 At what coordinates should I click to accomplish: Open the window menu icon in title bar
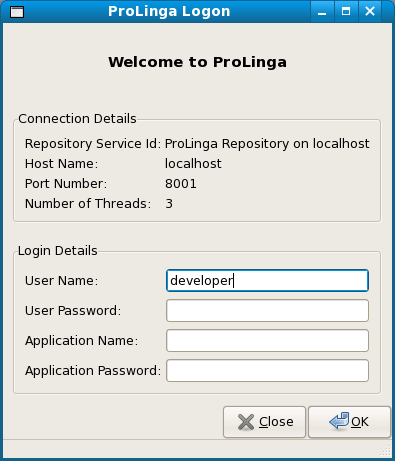17,12
